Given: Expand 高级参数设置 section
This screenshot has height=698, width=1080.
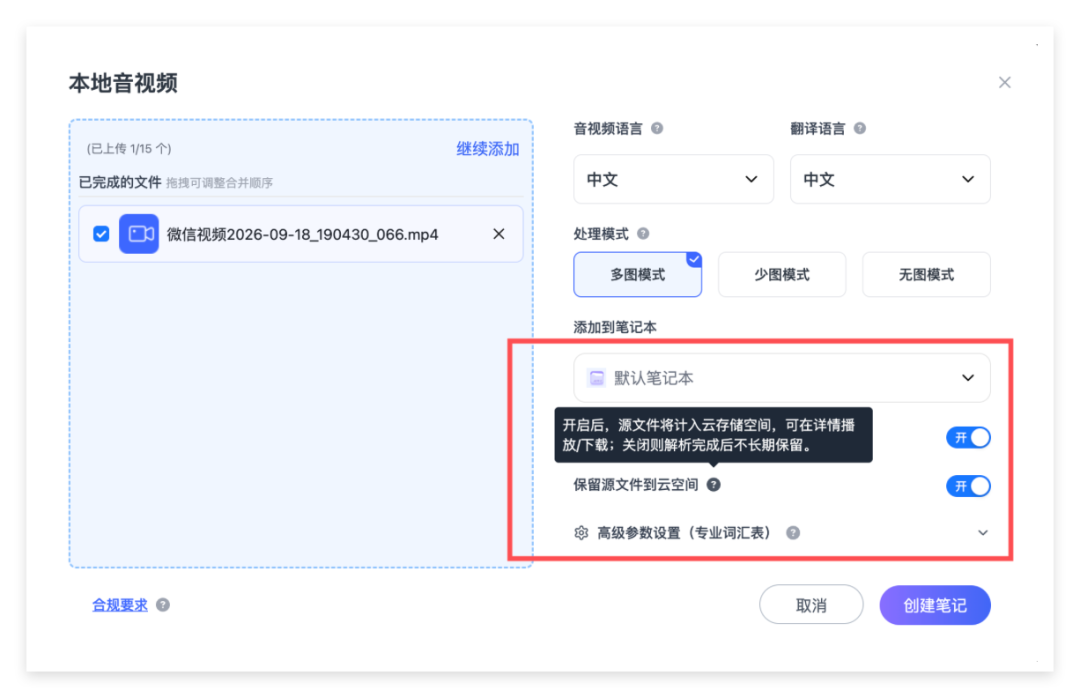Looking at the screenshot, I should [983, 533].
